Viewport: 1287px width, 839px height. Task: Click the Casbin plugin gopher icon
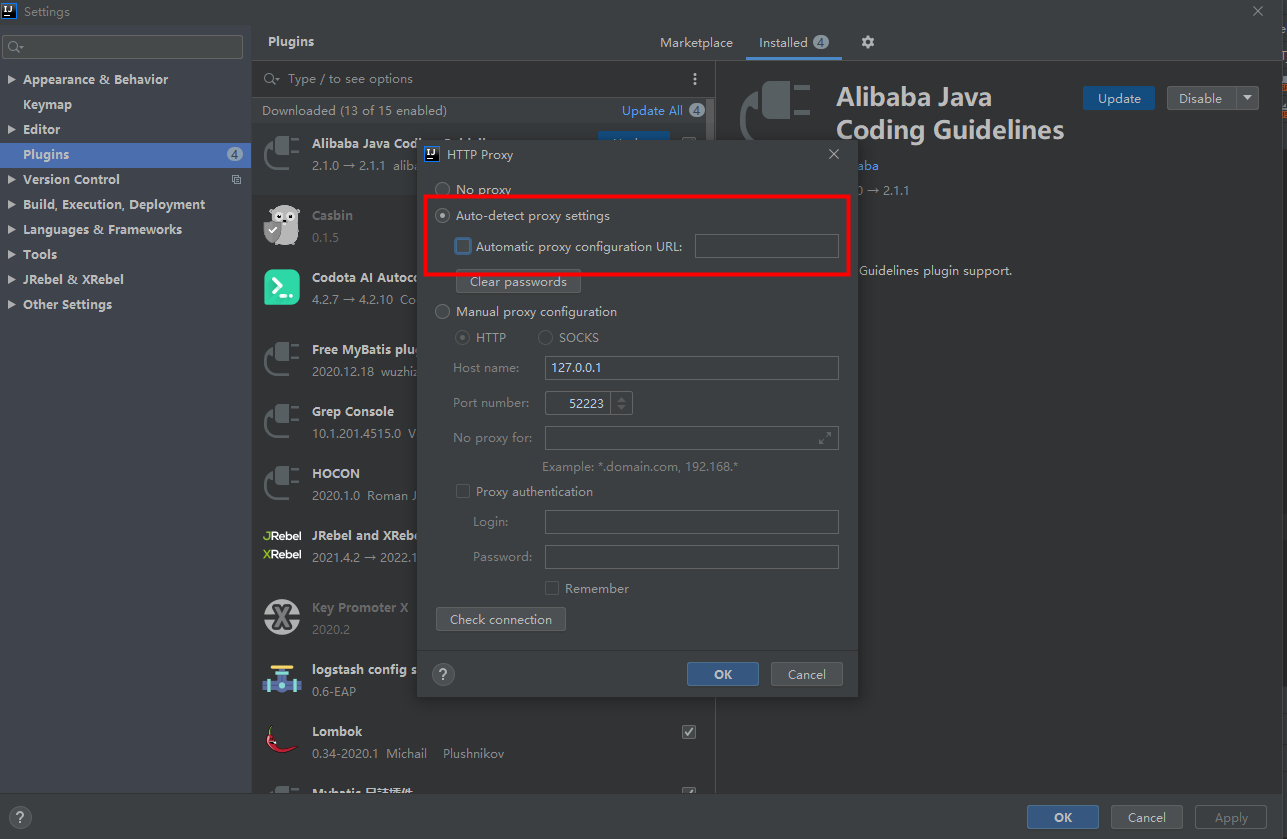[282, 226]
